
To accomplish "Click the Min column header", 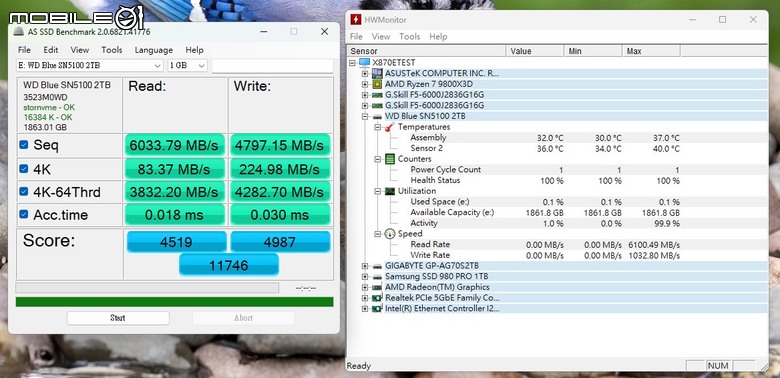I will 593,51.
